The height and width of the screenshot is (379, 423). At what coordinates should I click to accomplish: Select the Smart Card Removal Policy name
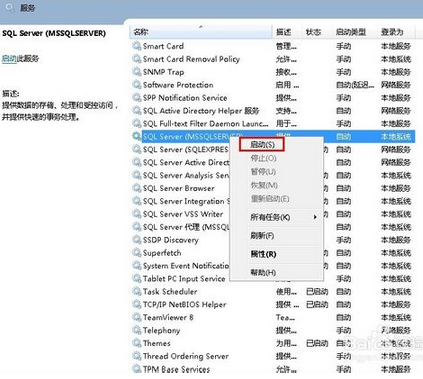tap(191, 59)
